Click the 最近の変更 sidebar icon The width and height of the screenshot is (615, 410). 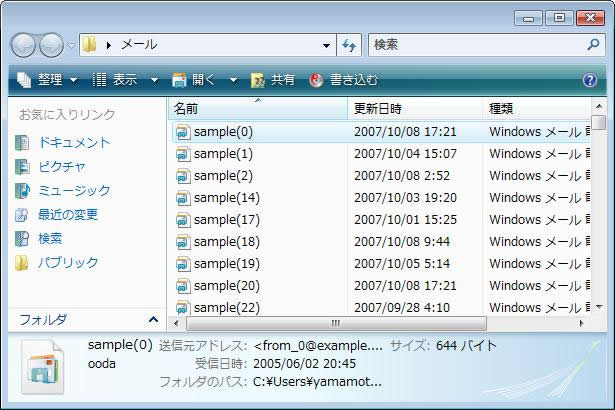(x=22, y=215)
